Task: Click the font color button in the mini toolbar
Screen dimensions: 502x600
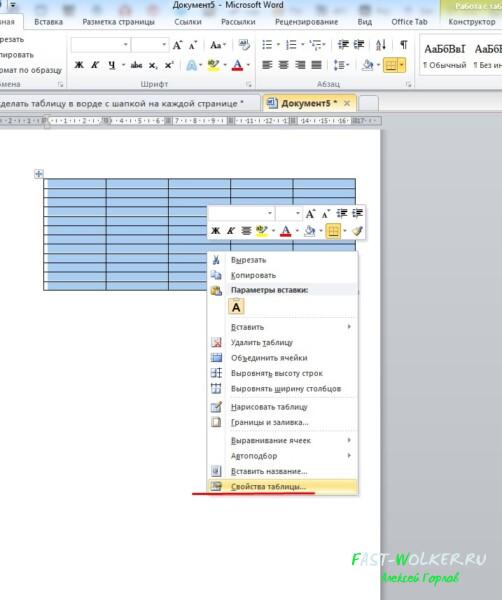Action: coord(285,231)
